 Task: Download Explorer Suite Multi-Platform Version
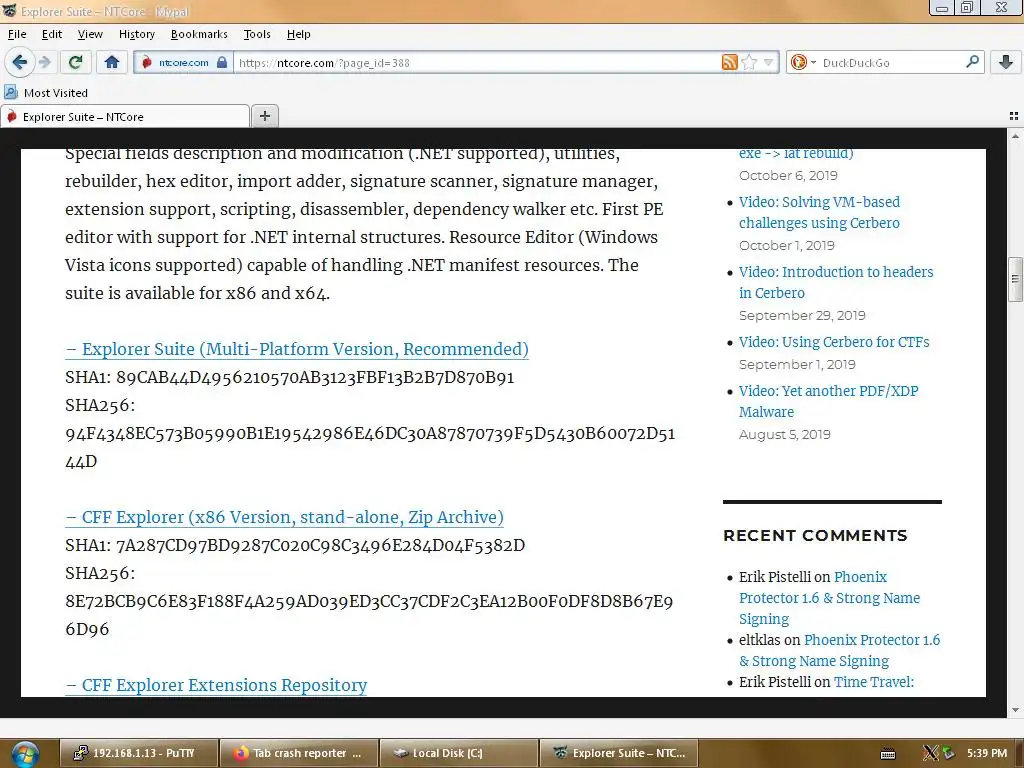click(296, 349)
